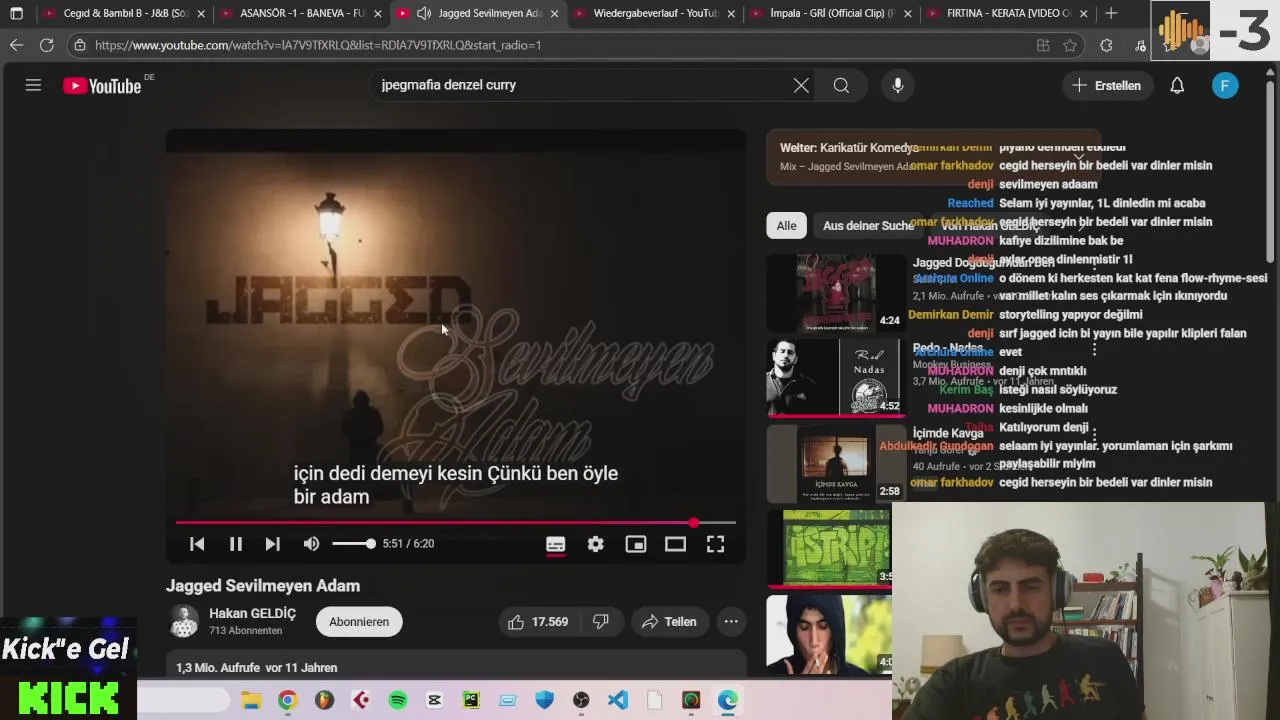
Task: Select the Aus deiner Suche chip
Action: 868,225
